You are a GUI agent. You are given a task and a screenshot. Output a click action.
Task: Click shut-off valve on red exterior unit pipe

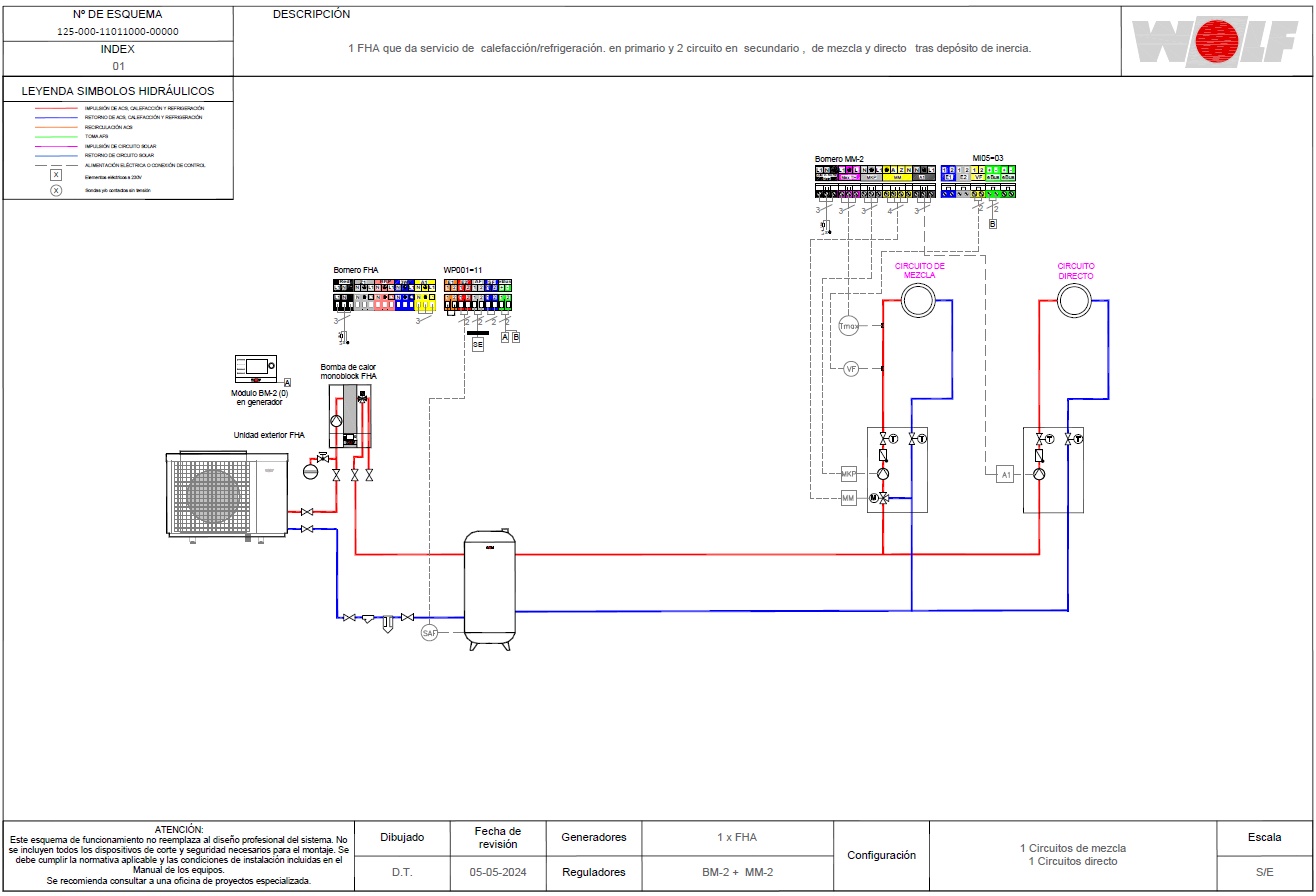point(307,512)
